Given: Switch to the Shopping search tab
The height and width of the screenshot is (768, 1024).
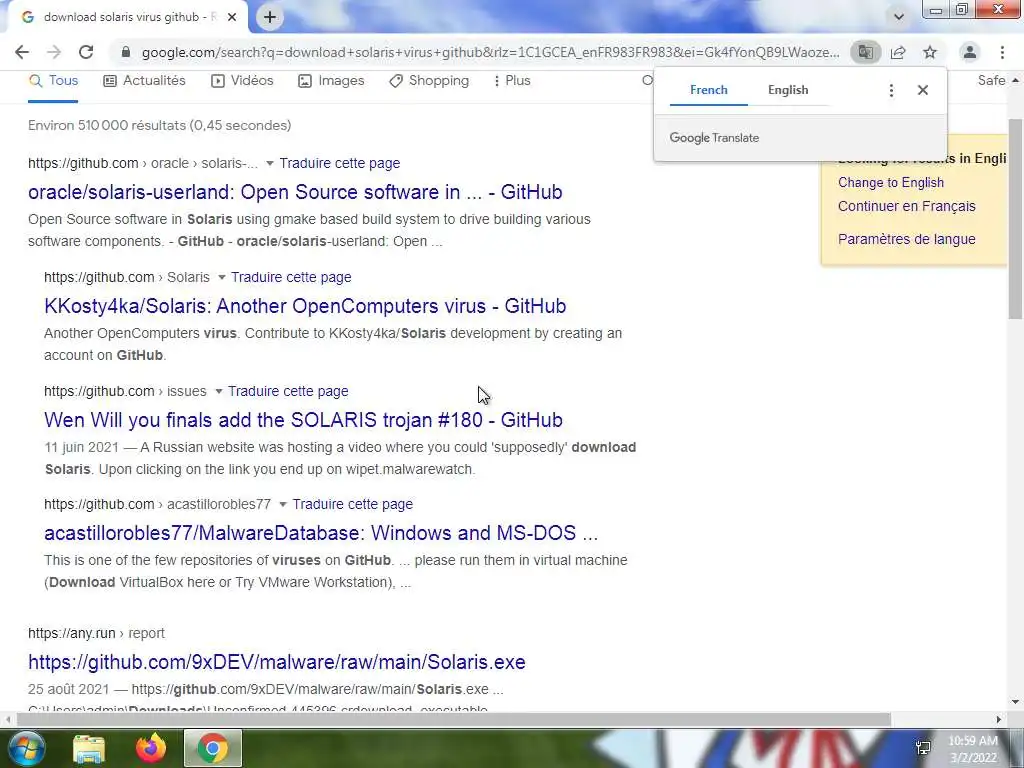Looking at the screenshot, I should click(x=429, y=81).
